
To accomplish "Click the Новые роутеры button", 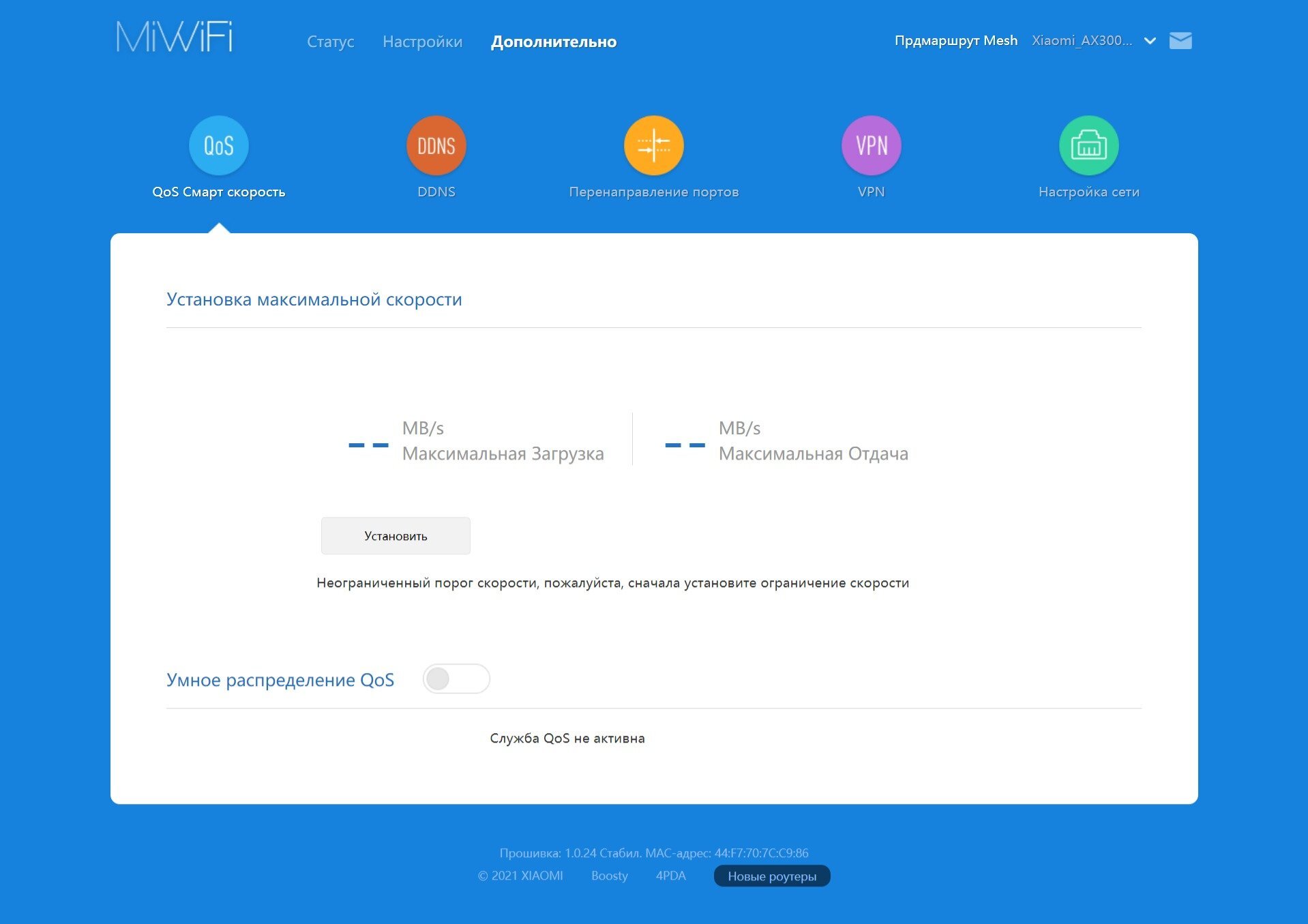I will click(x=771, y=876).
